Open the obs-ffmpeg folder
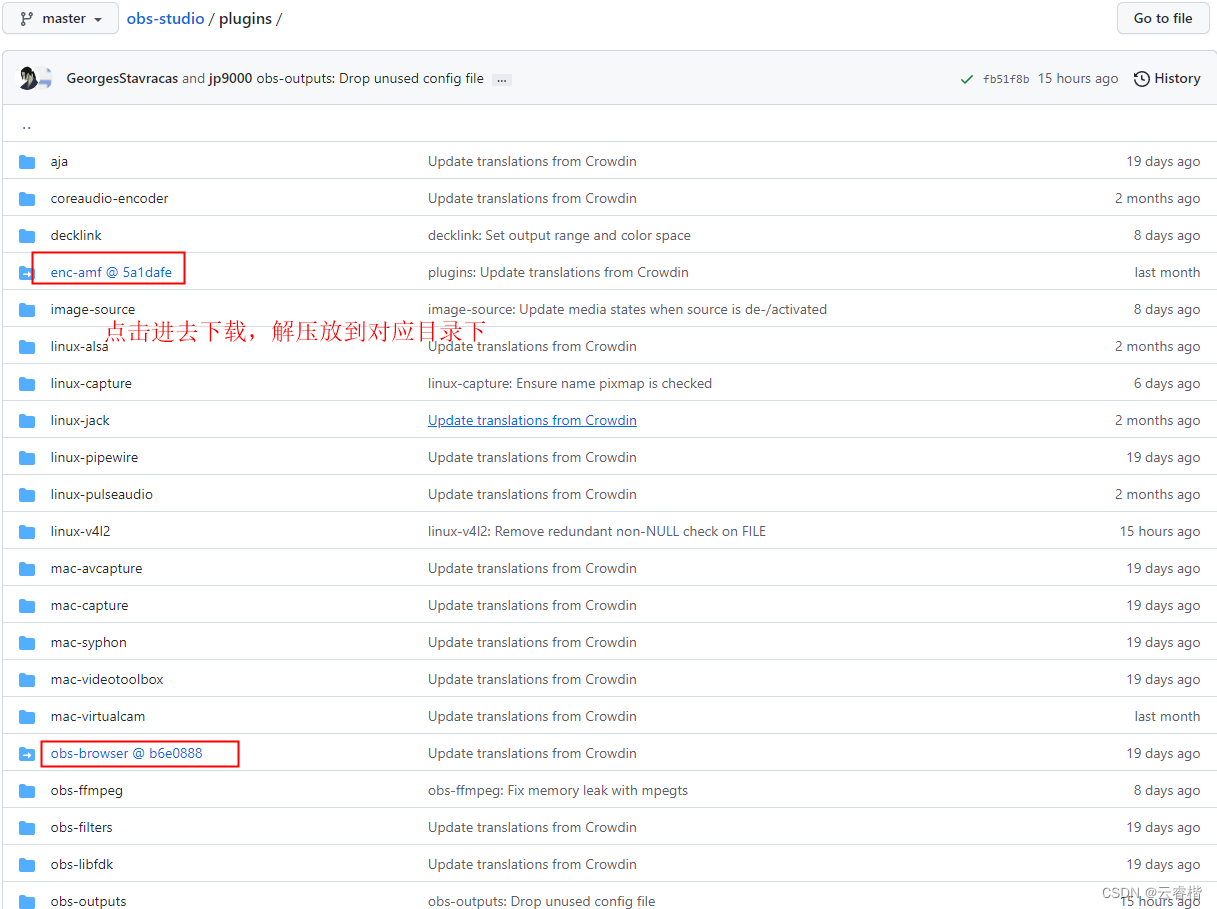 (x=87, y=791)
